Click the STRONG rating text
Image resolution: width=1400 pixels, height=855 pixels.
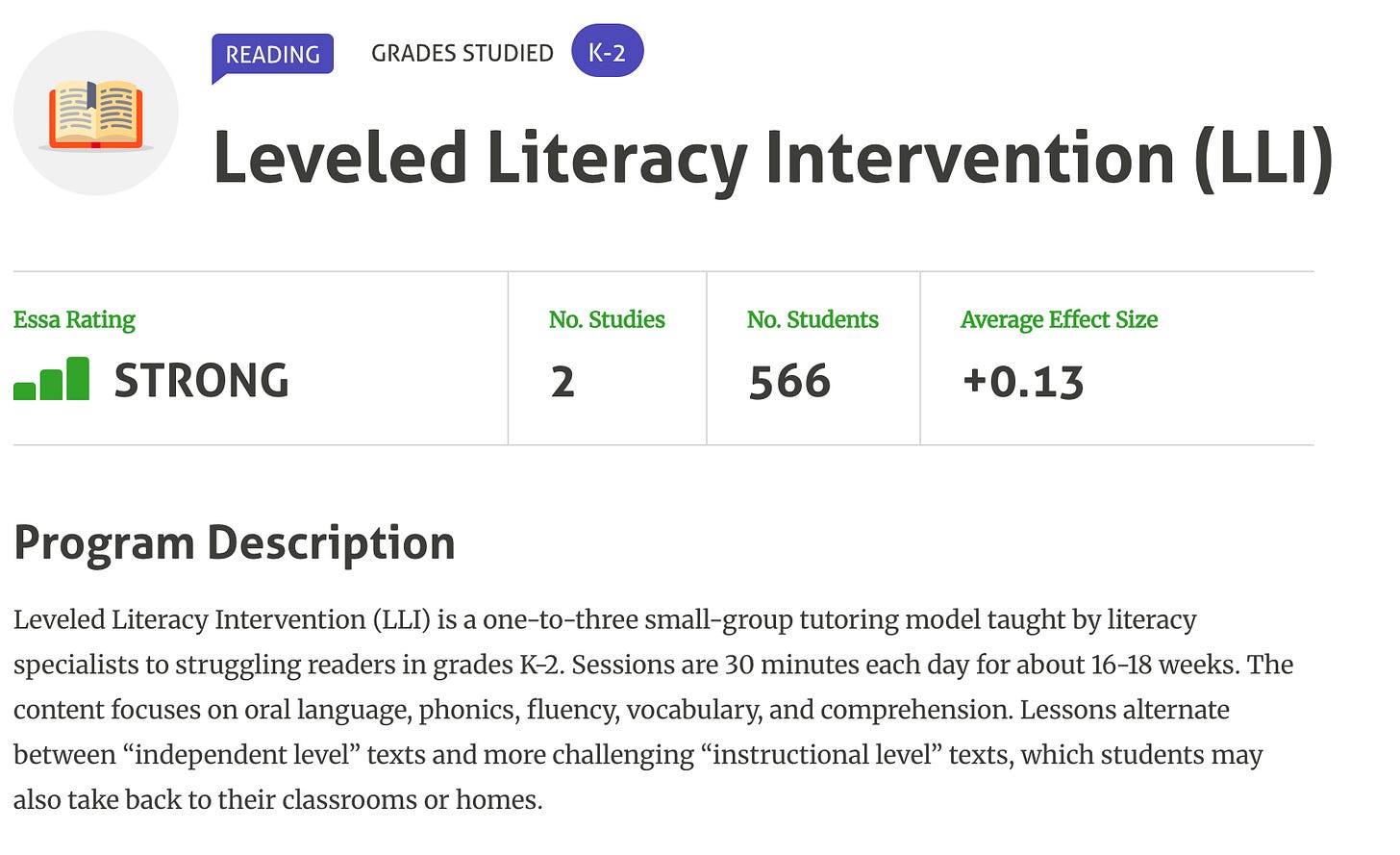click(201, 381)
